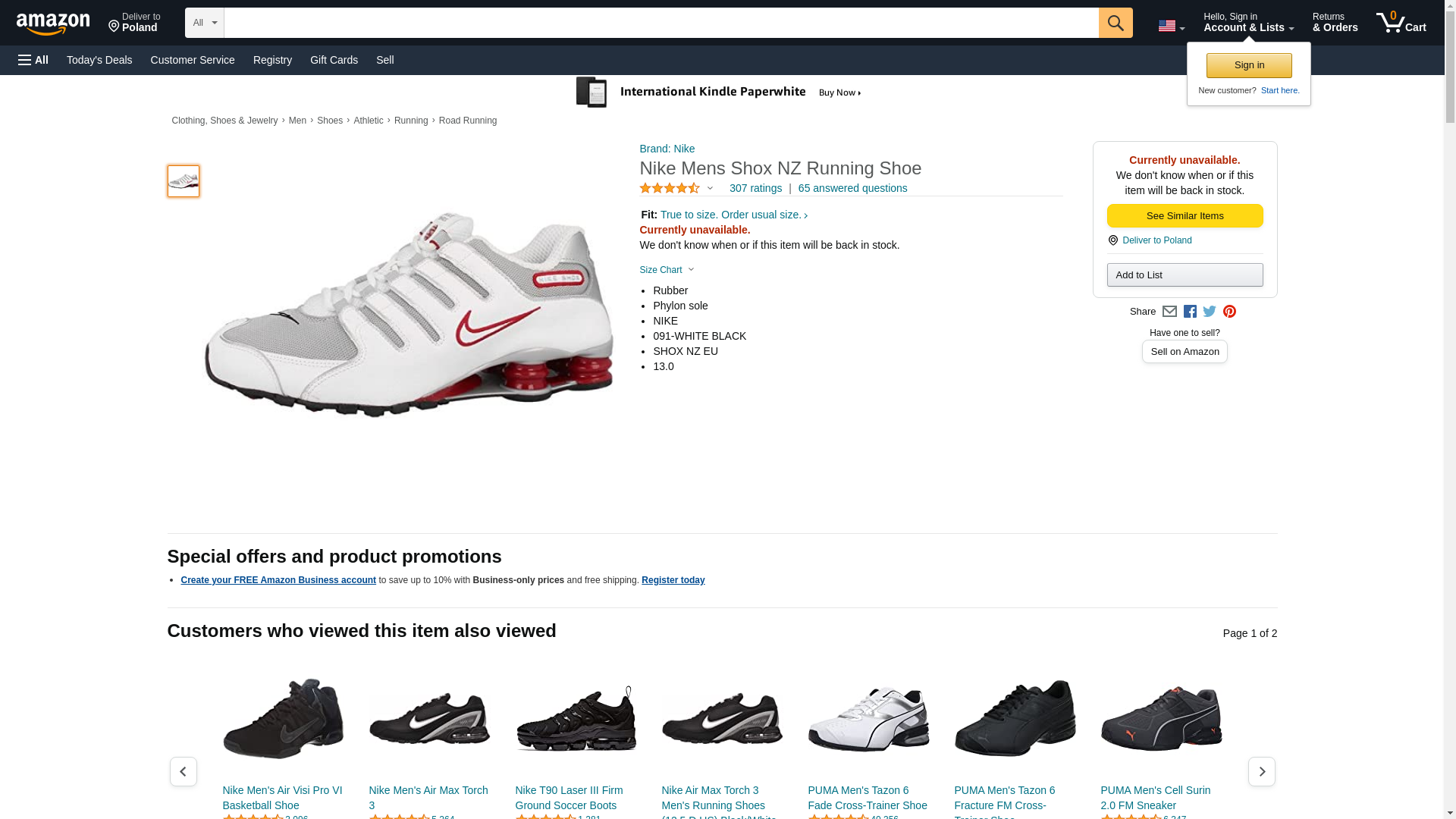Share product on Twitter icon
The height and width of the screenshot is (819, 1456).
(1210, 312)
